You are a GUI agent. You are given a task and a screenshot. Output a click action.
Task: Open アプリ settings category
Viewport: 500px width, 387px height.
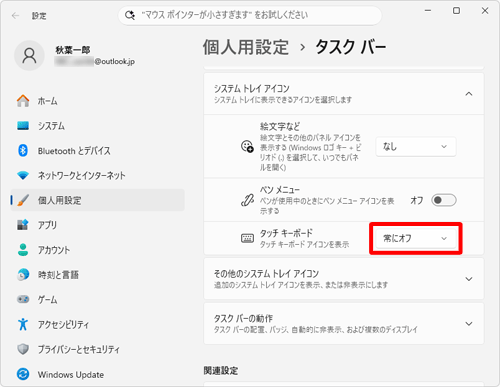click(98, 225)
